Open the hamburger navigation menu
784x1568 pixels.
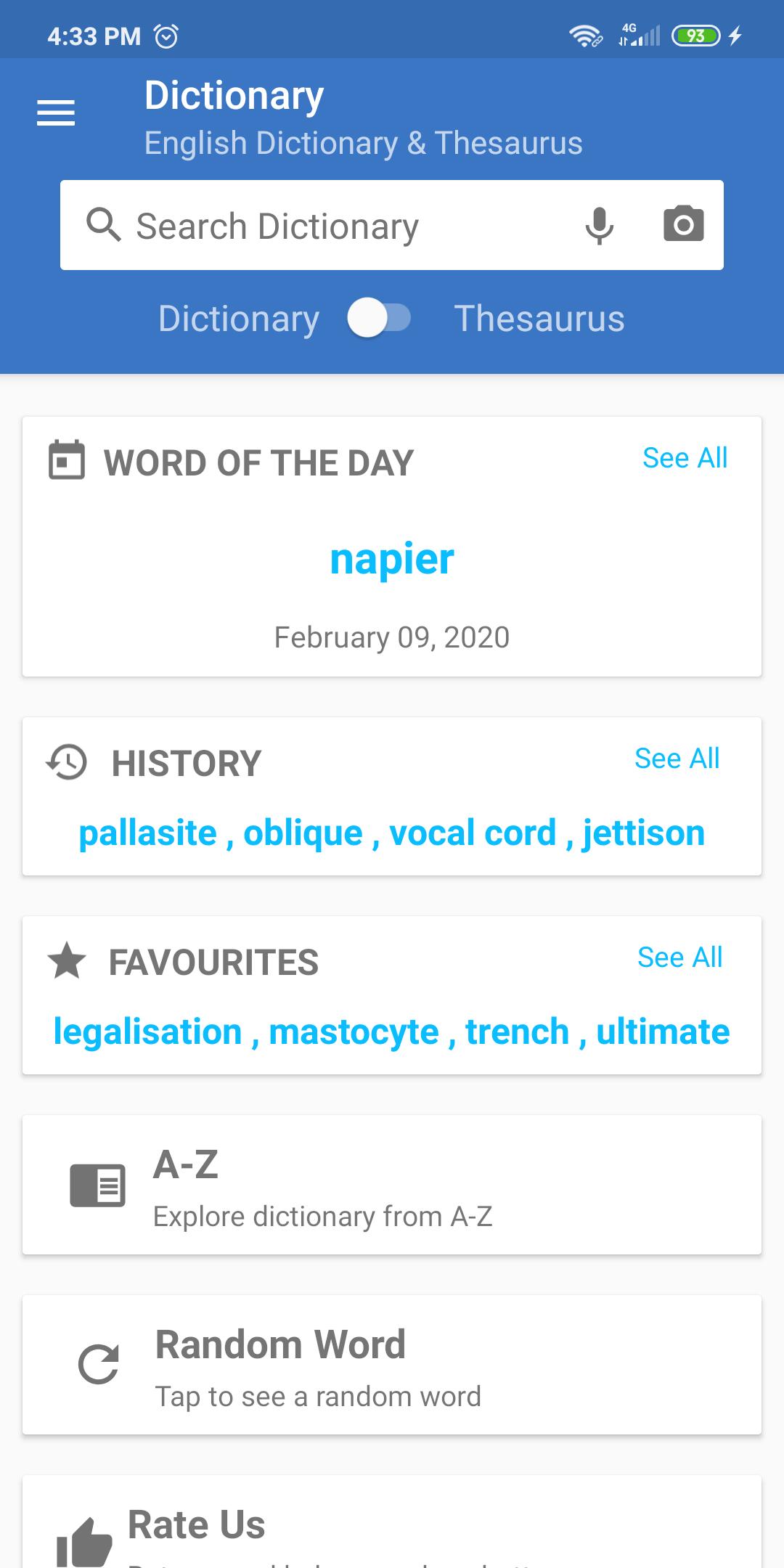click(x=56, y=113)
